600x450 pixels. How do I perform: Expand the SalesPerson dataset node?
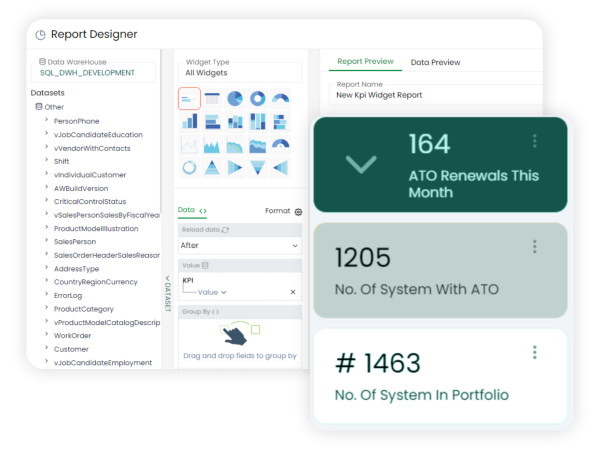(x=46, y=241)
